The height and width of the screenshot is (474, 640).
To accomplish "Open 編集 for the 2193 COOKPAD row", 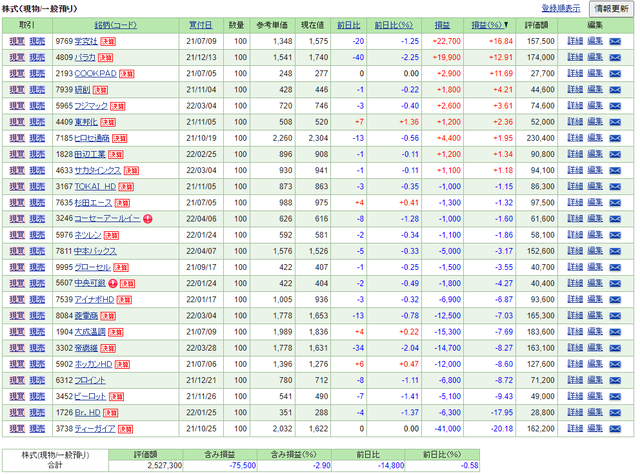I will [x=595, y=73].
